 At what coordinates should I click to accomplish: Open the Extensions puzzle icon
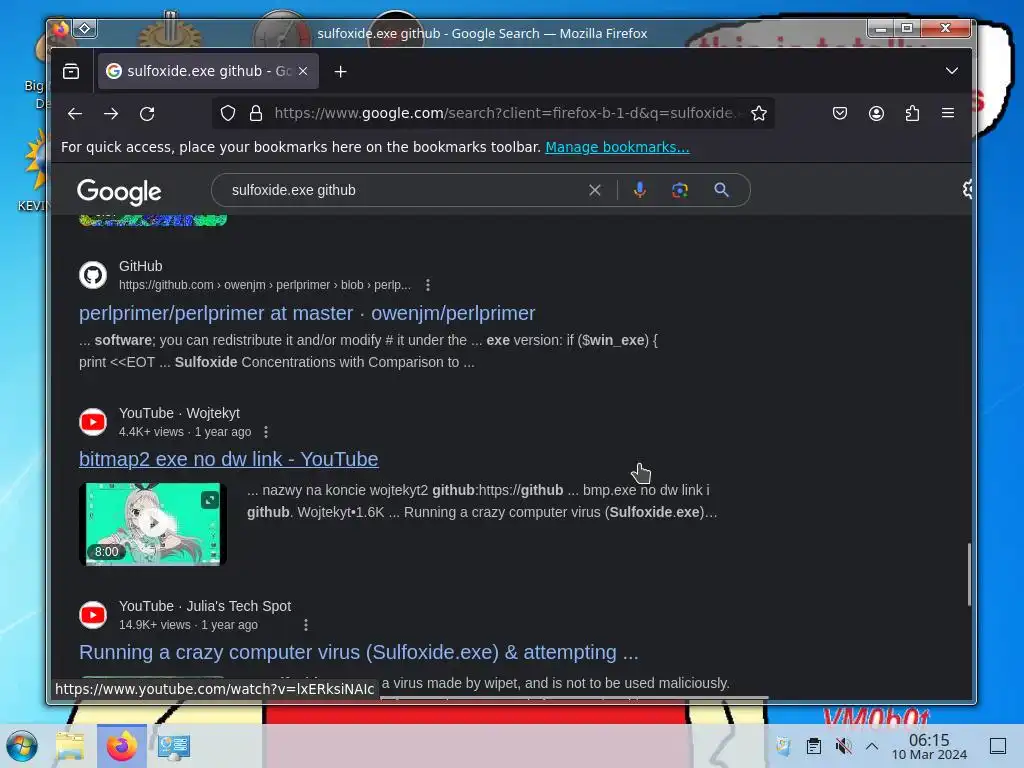912,114
